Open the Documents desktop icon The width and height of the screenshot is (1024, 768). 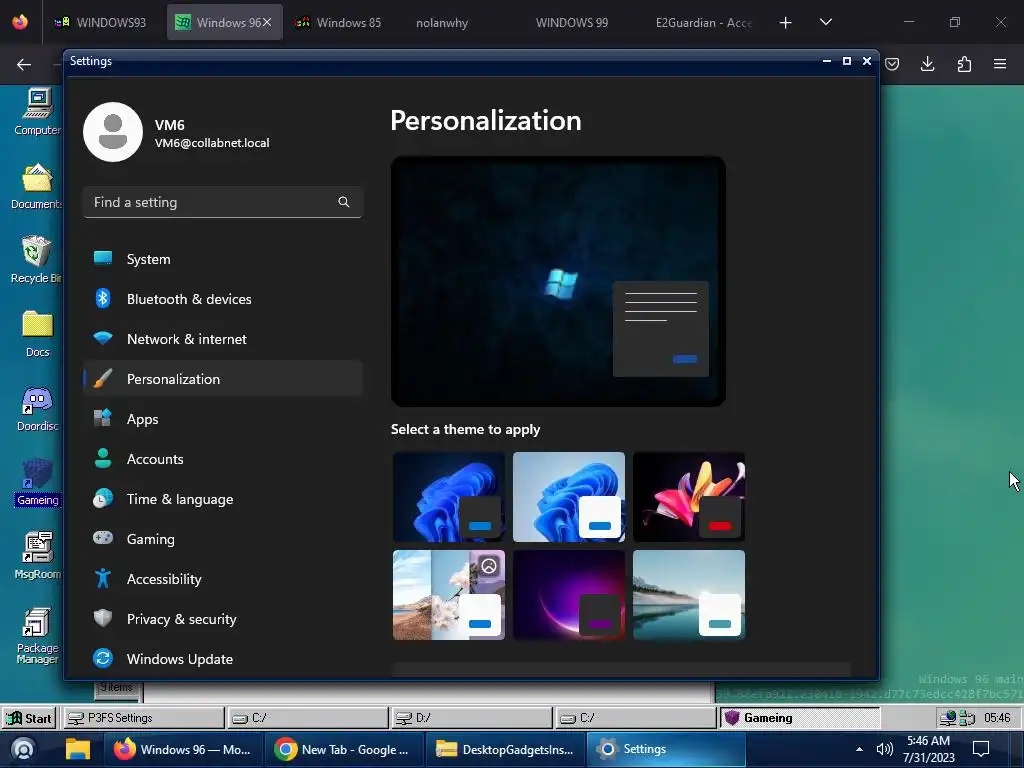pyautogui.click(x=37, y=186)
